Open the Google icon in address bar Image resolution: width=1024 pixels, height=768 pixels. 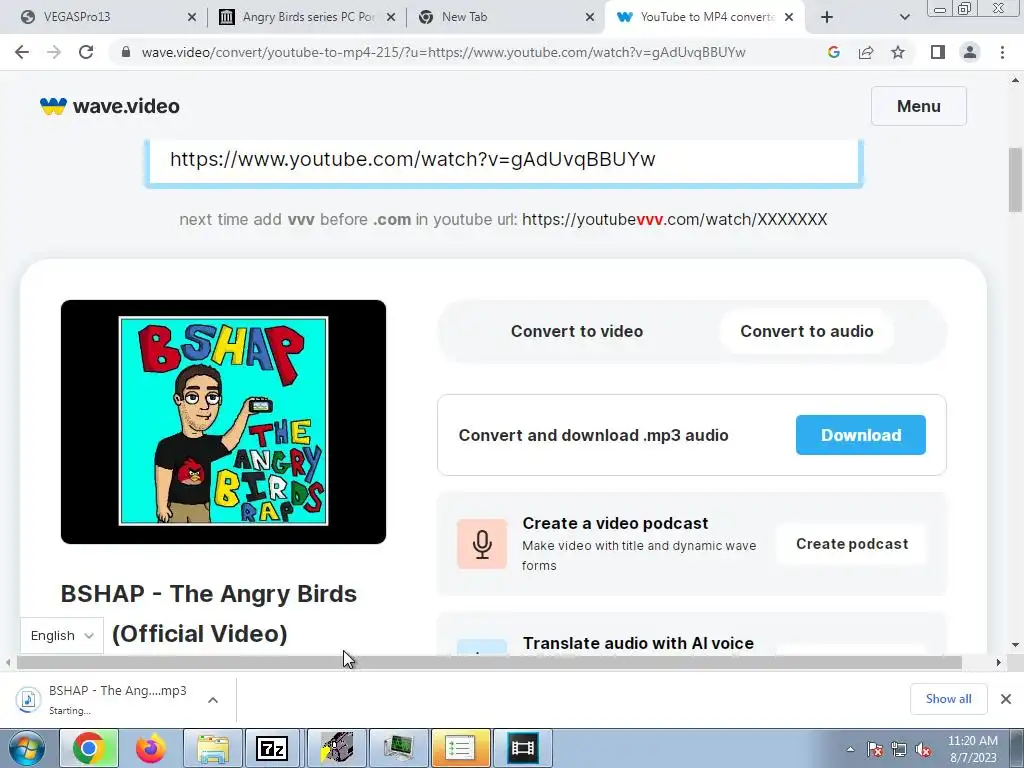pyautogui.click(x=833, y=52)
